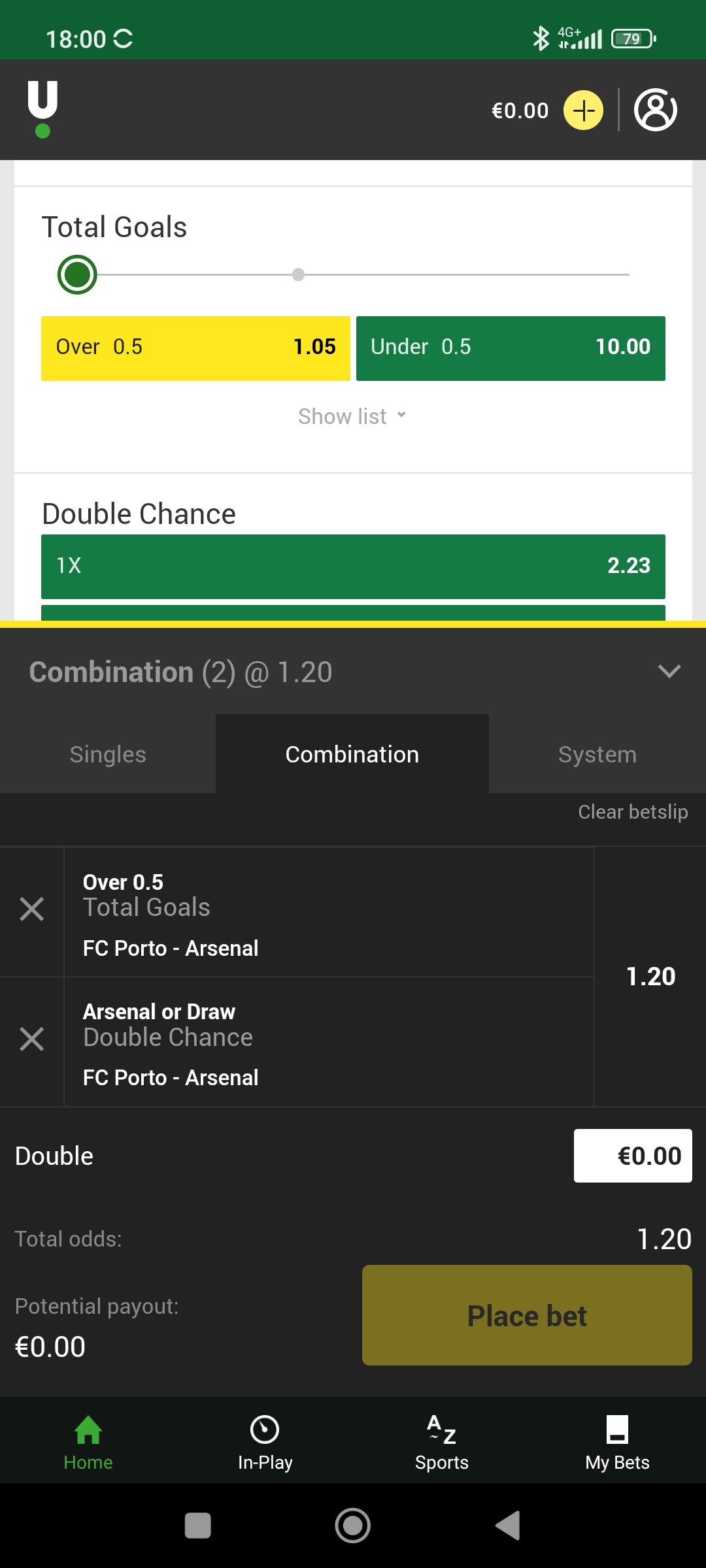Remove Arsenal or Draw selection
This screenshot has height=1568, width=706.
31,1039
